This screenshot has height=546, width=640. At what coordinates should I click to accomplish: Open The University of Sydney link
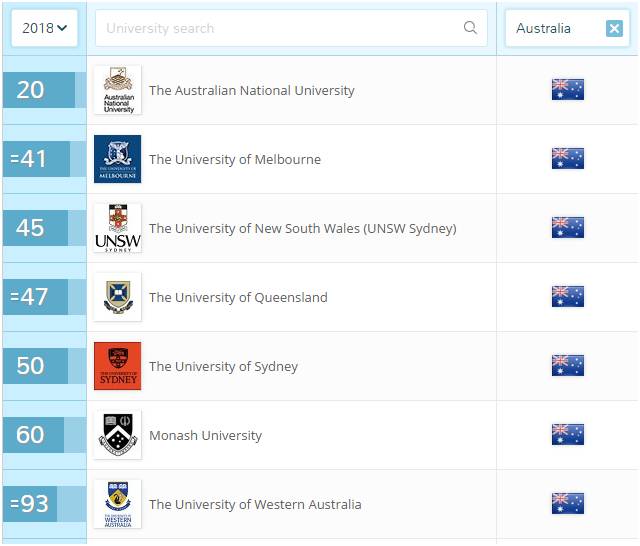[x=223, y=366]
